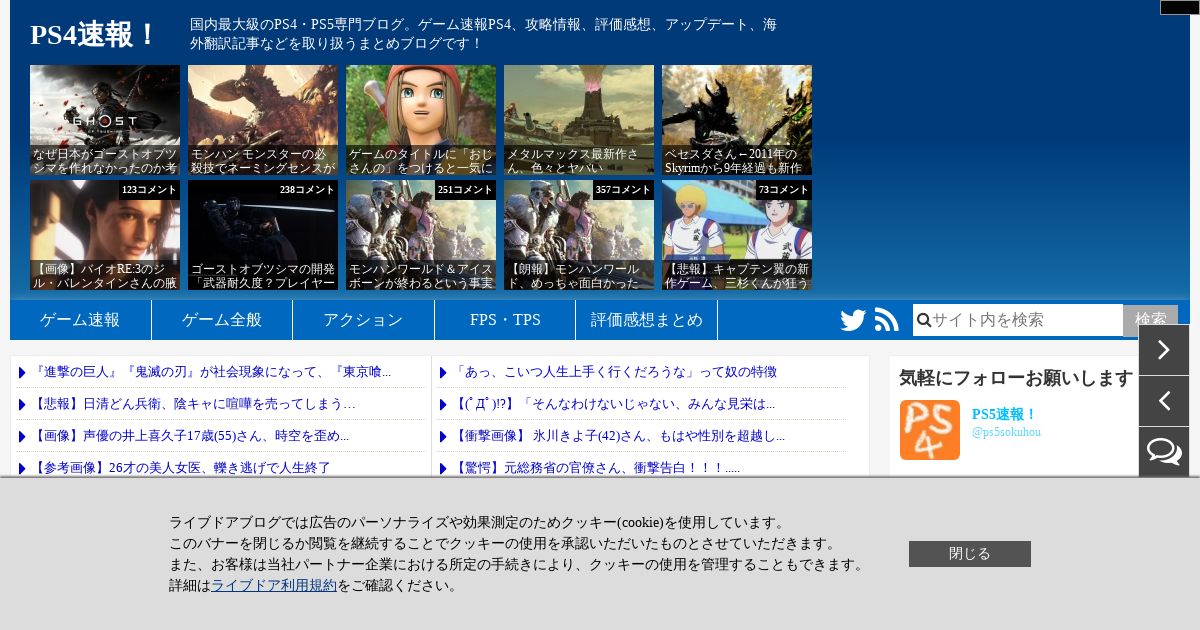Open the おじさんの game title thumbnail
Image resolution: width=1200 pixels, height=630 pixels.
click(x=421, y=120)
